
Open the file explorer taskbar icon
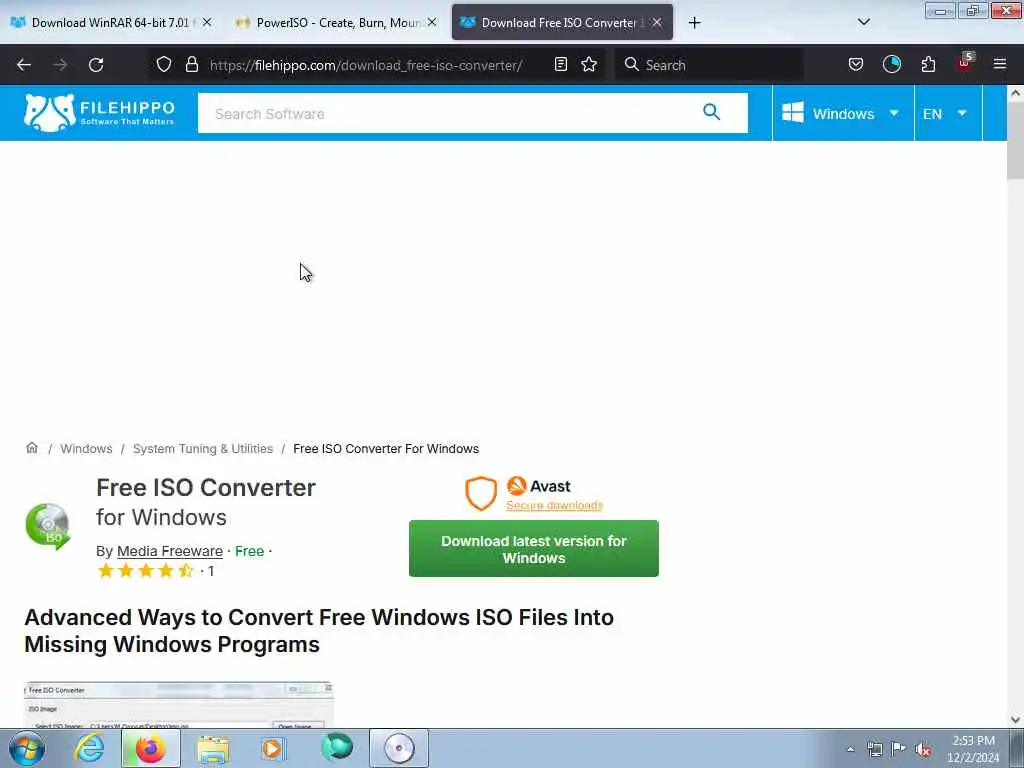pyautogui.click(x=213, y=748)
